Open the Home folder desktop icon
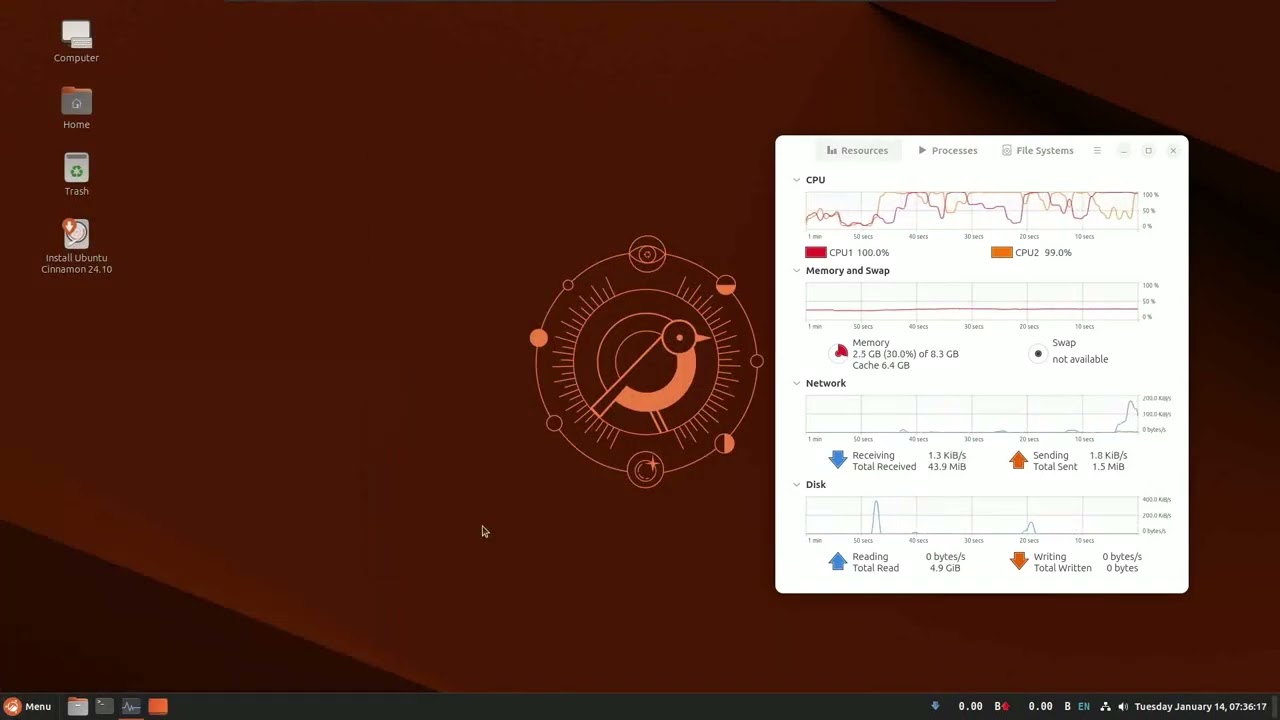 click(76, 108)
